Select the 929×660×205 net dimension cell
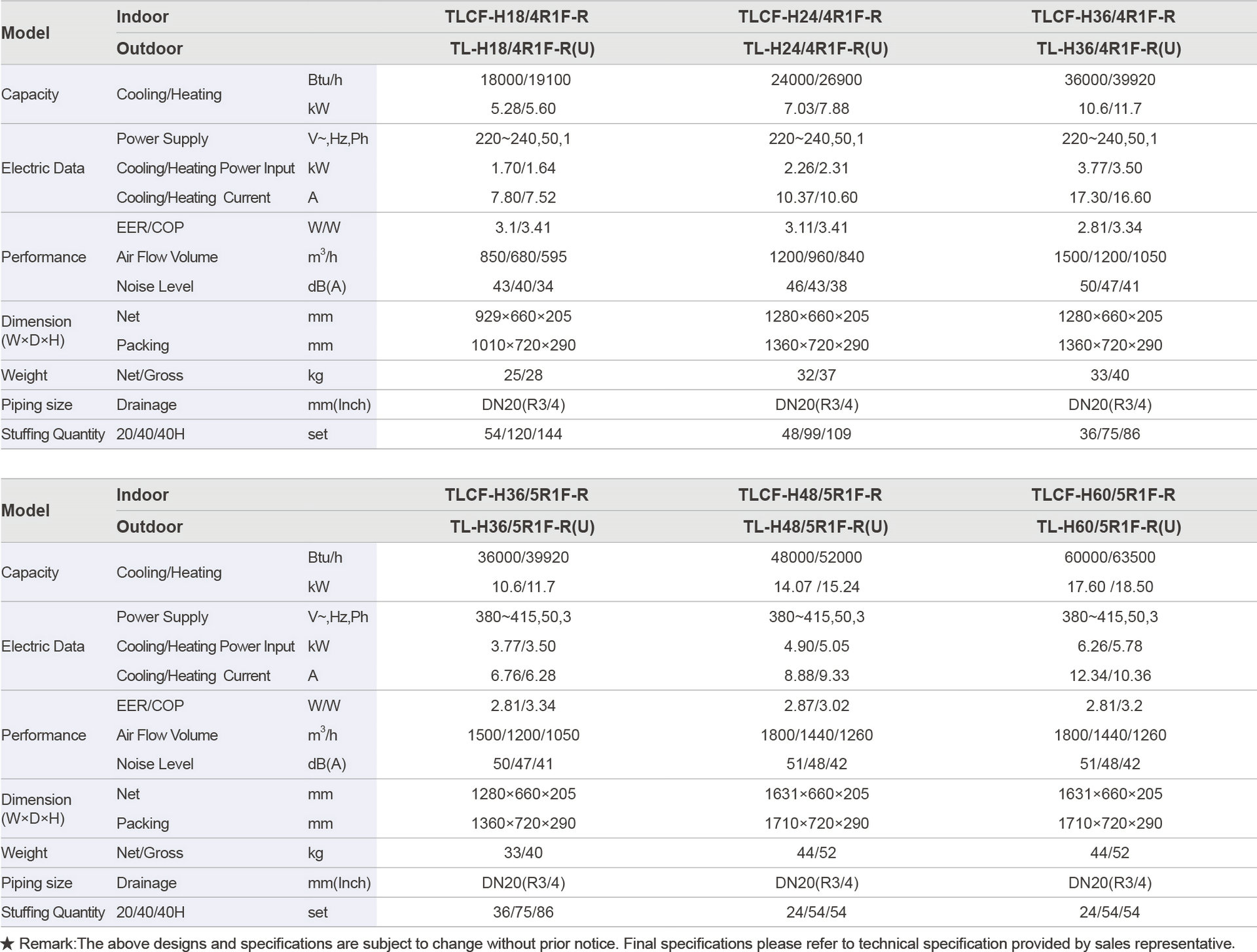The image size is (1257, 952). point(523,317)
